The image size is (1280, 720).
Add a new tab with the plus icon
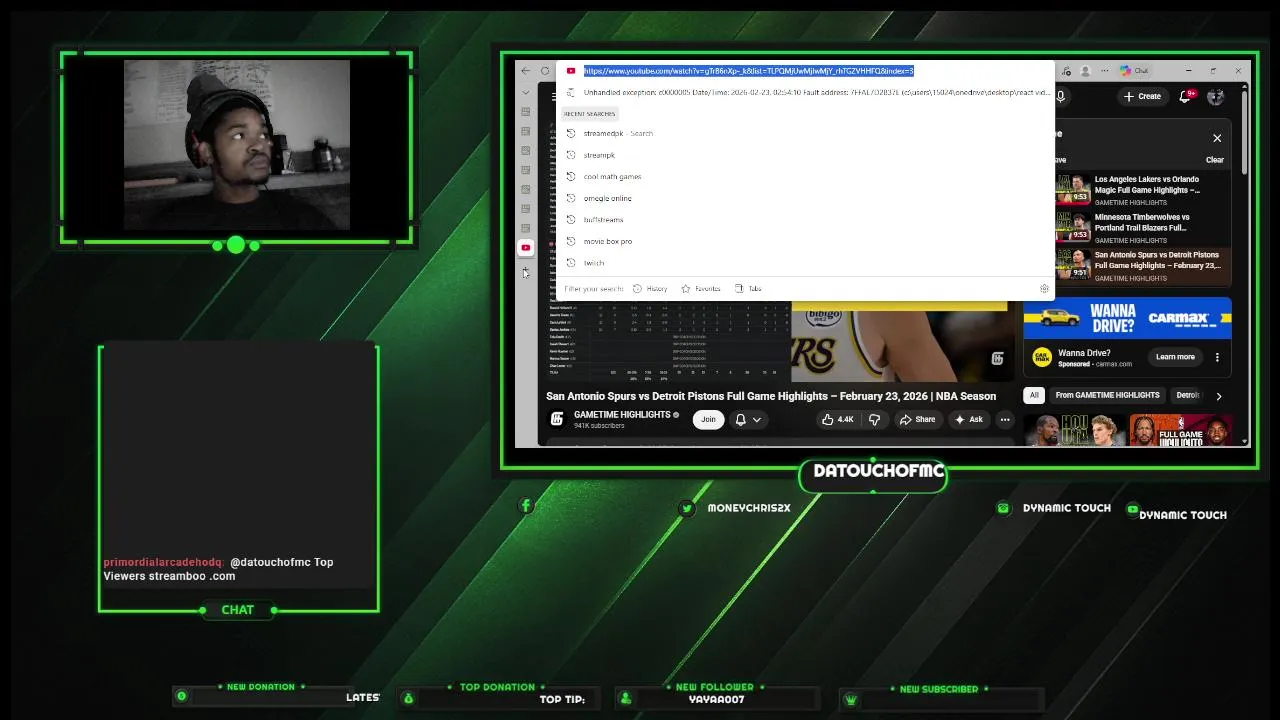(526, 272)
